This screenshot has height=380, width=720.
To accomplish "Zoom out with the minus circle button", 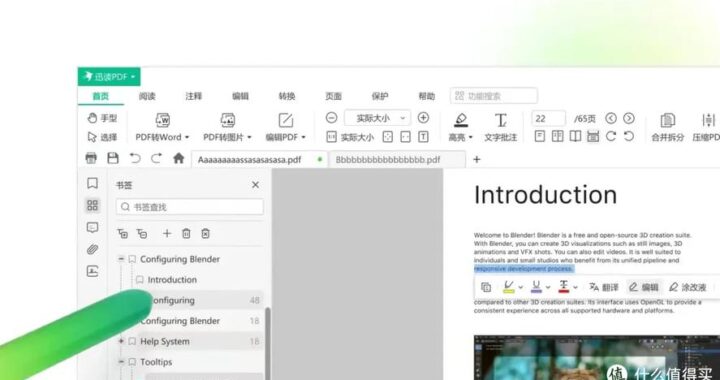I will tap(332, 118).
